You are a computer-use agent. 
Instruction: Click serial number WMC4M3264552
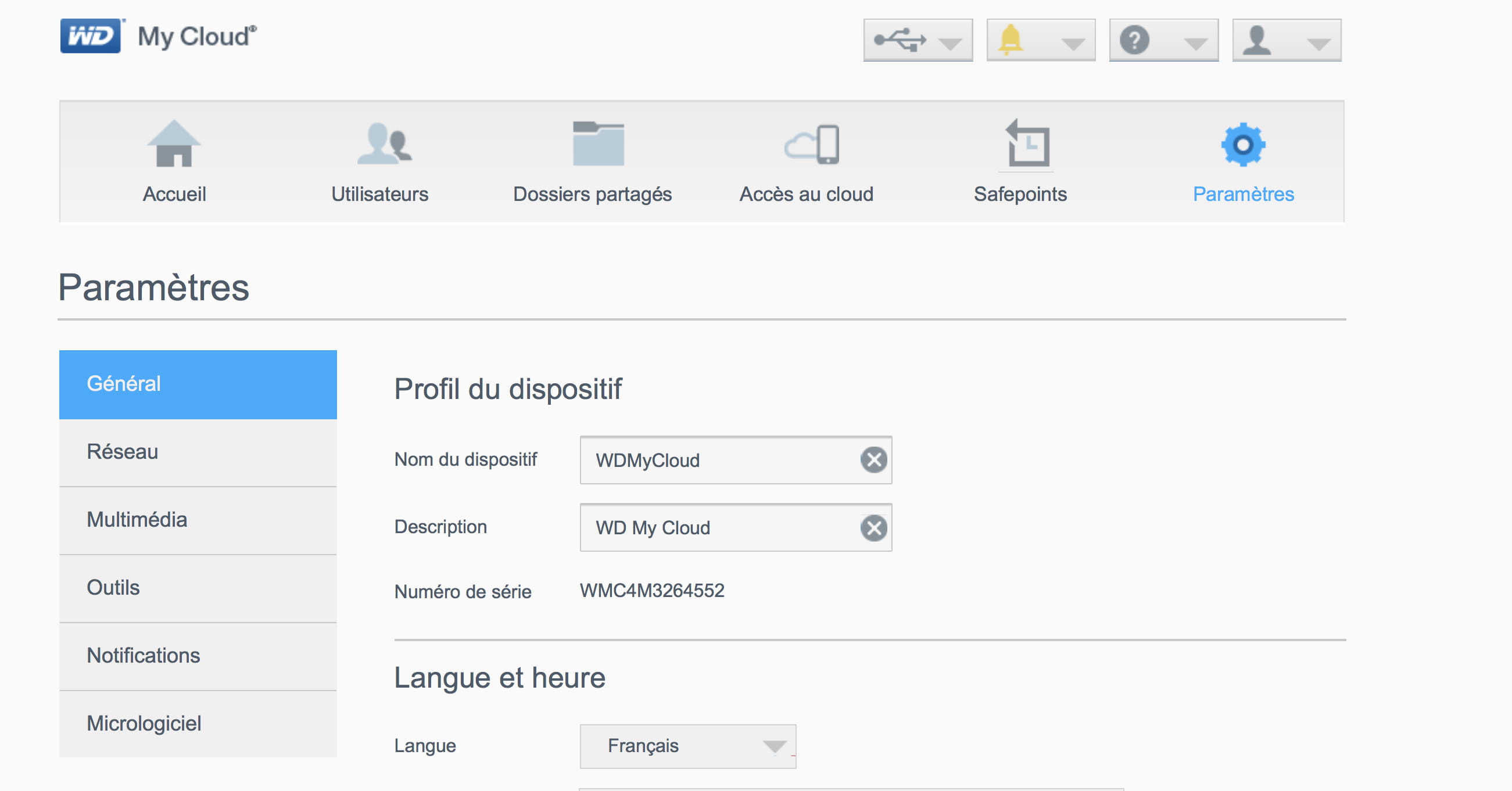coord(651,590)
